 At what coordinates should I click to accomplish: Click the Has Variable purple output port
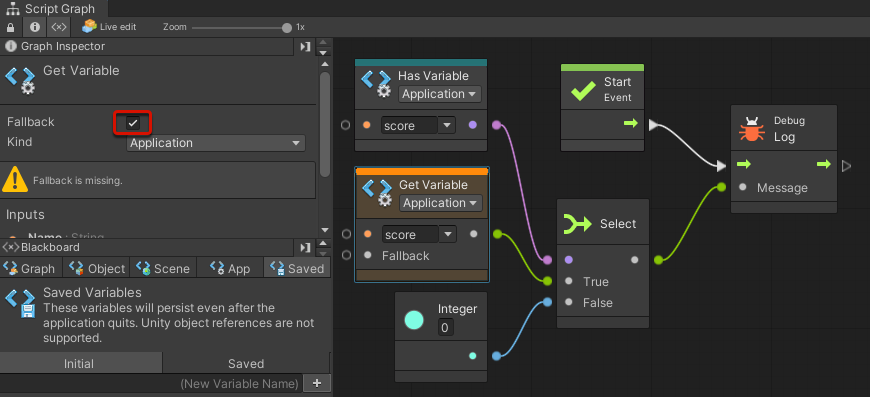coord(497,125)
